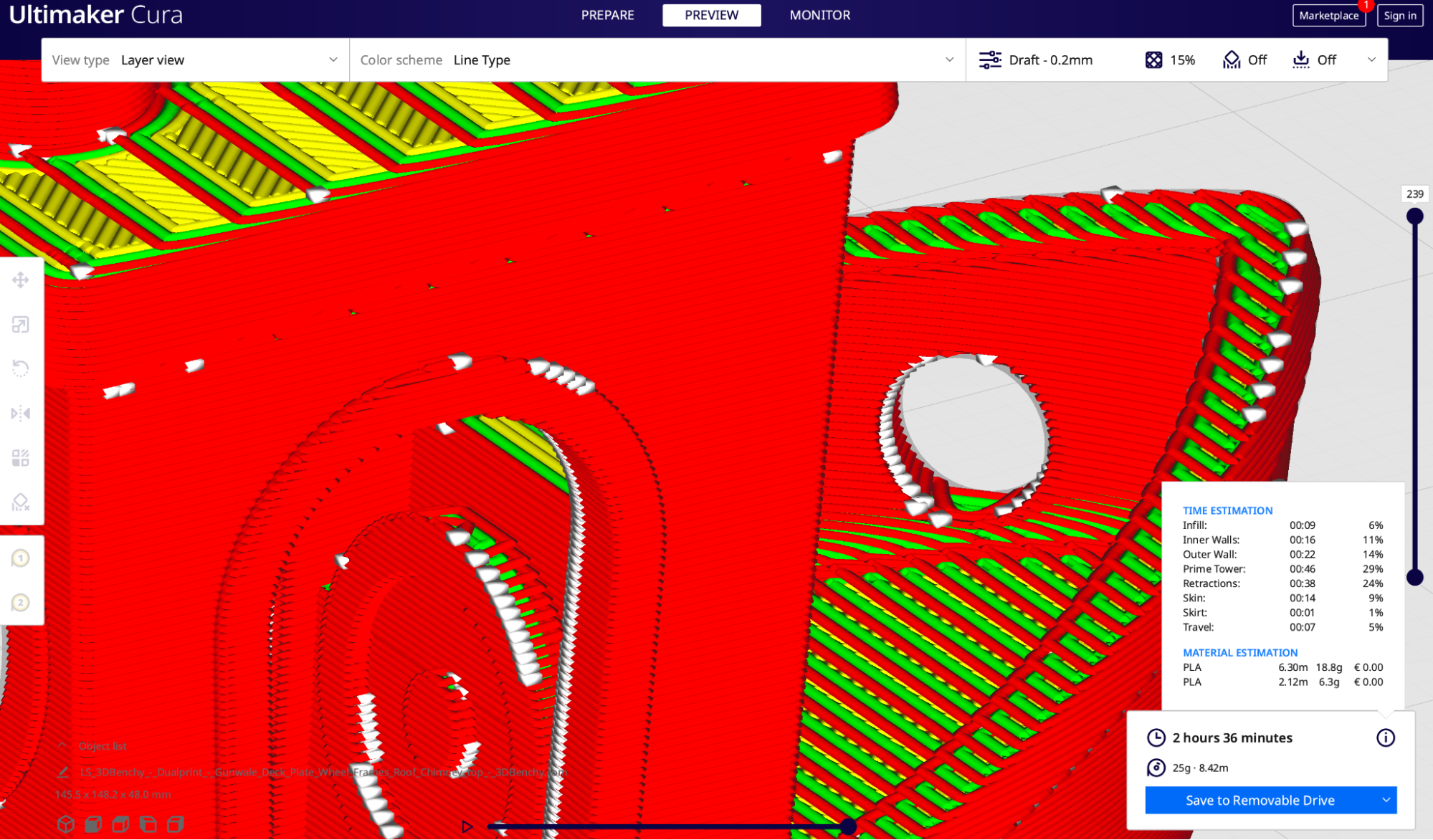Switch camera to 3D view cube icon
The image size is (1433, 840).
click(x=66, y=824)
